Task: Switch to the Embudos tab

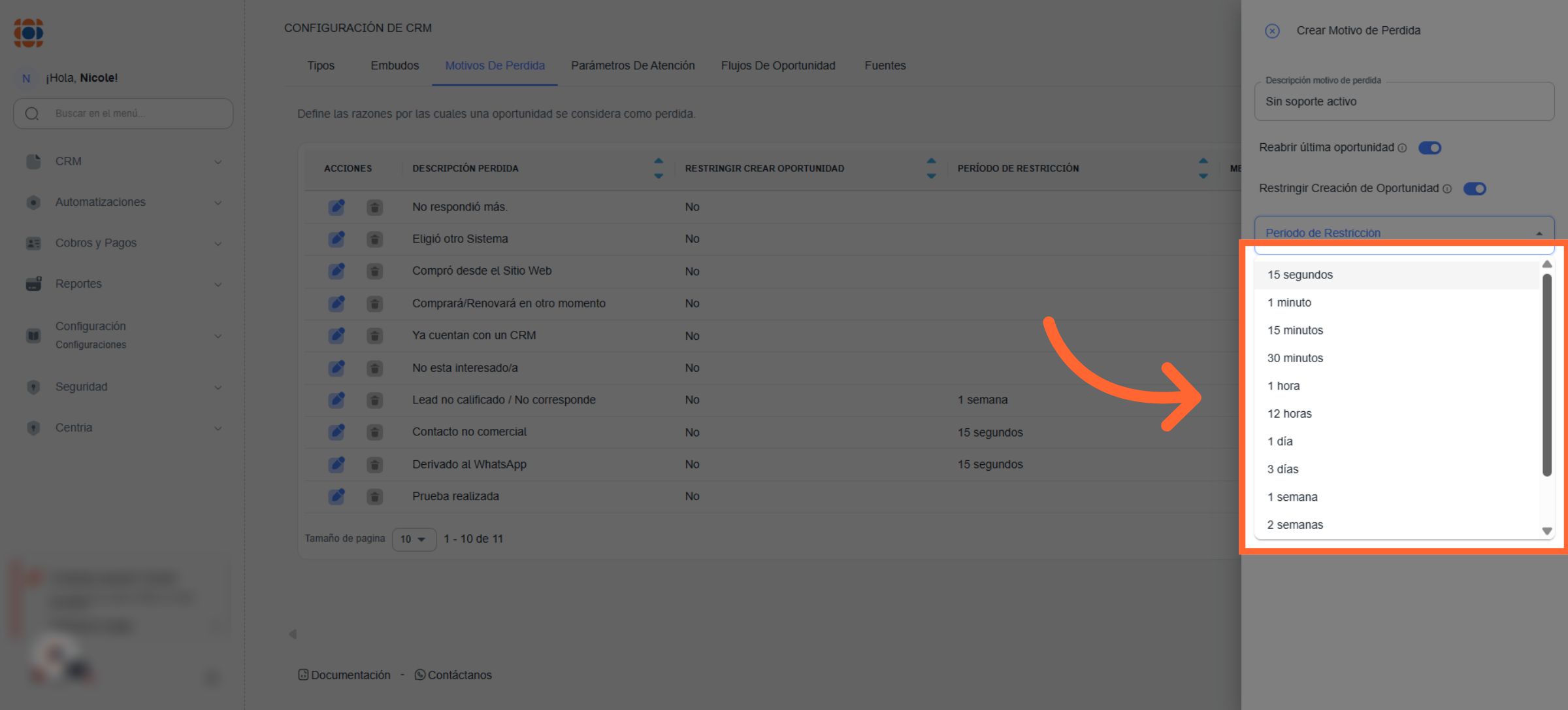Action: (395, 65)
